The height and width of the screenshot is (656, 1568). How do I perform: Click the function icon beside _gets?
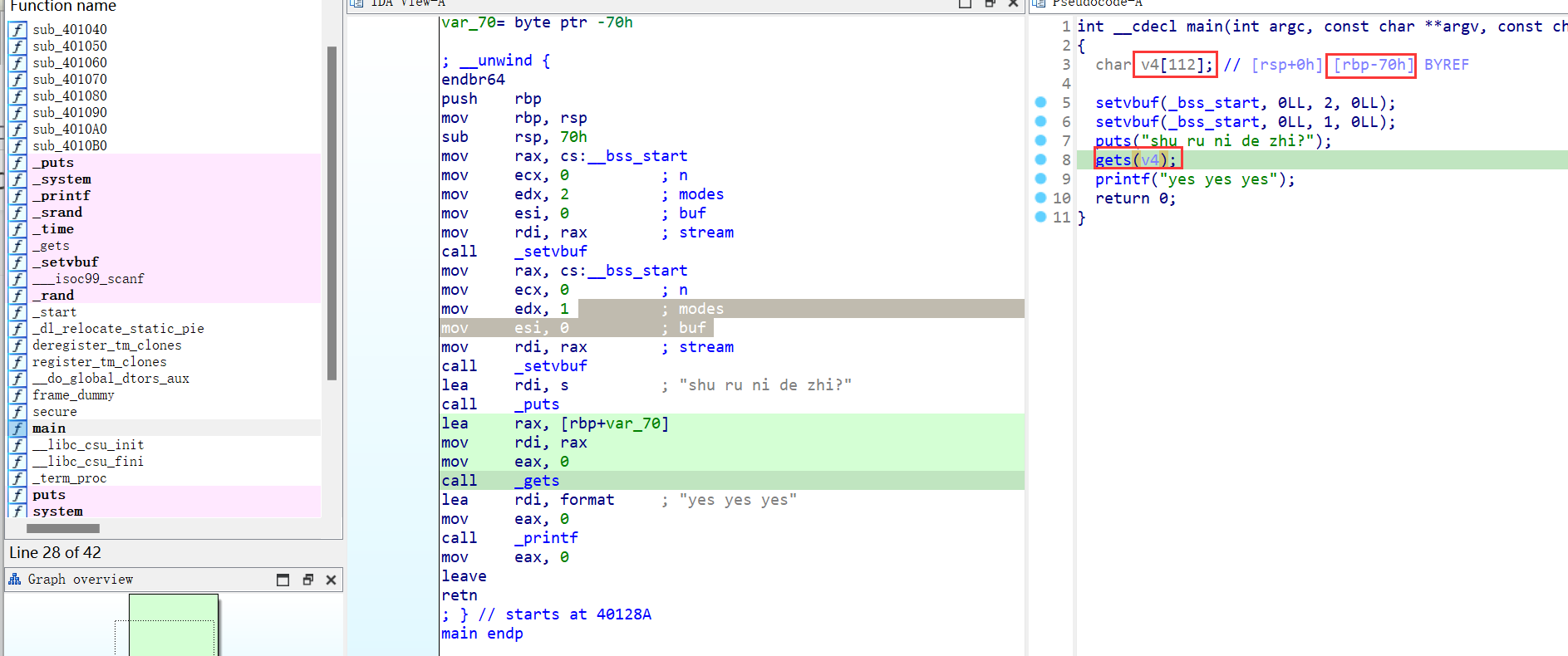click(x=18, y=246)
